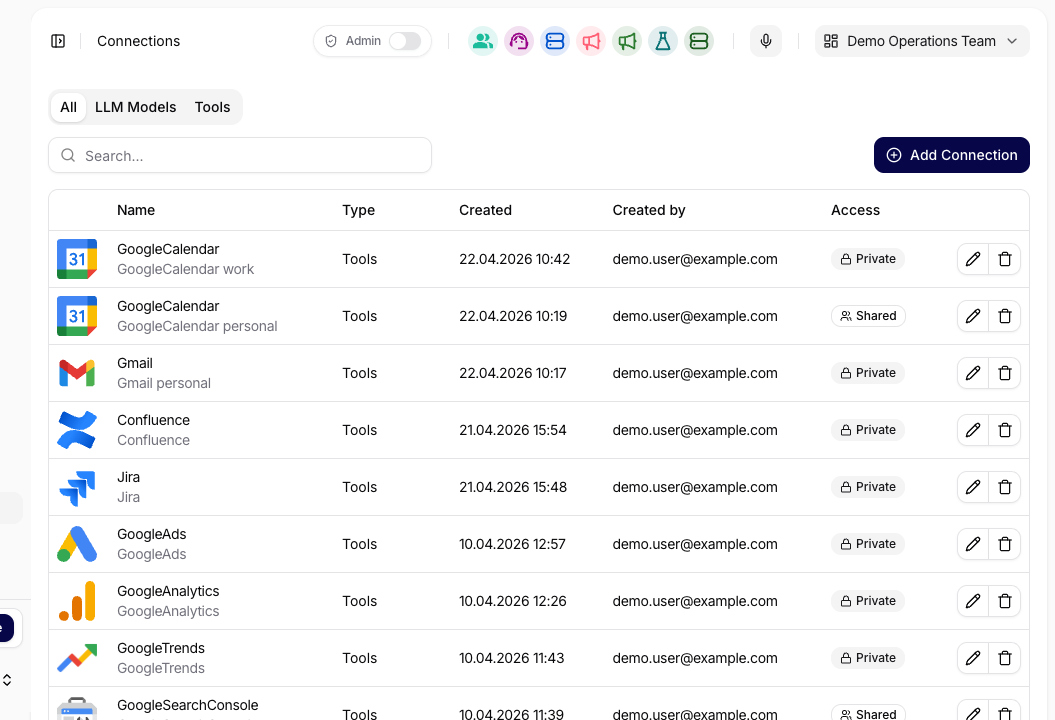This screenshot has width=1055, height=720.
Task: Click the Private badge for GoogleCalendar work
Action: [868, 259]
